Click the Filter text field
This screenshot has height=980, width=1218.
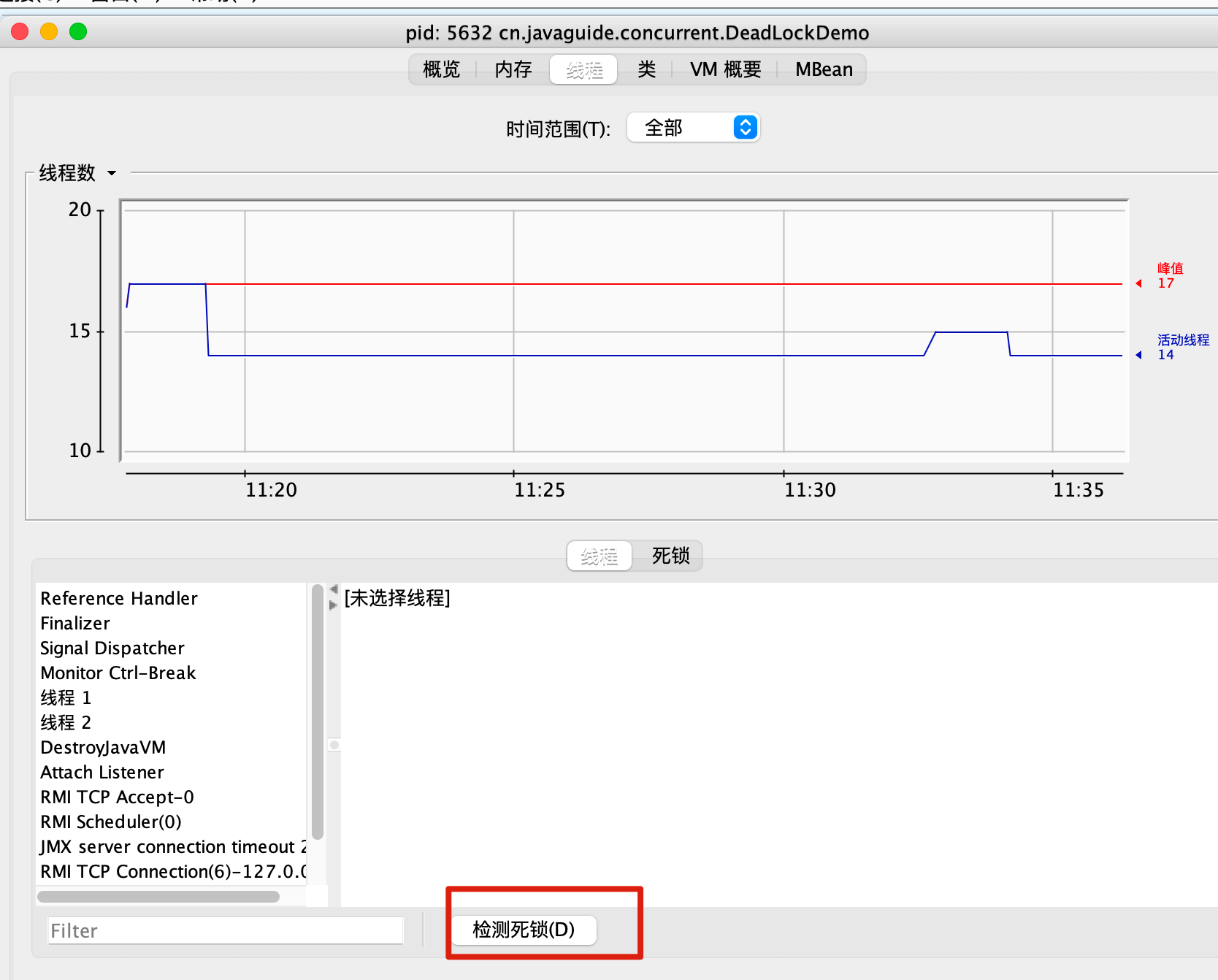coord(225,930)
